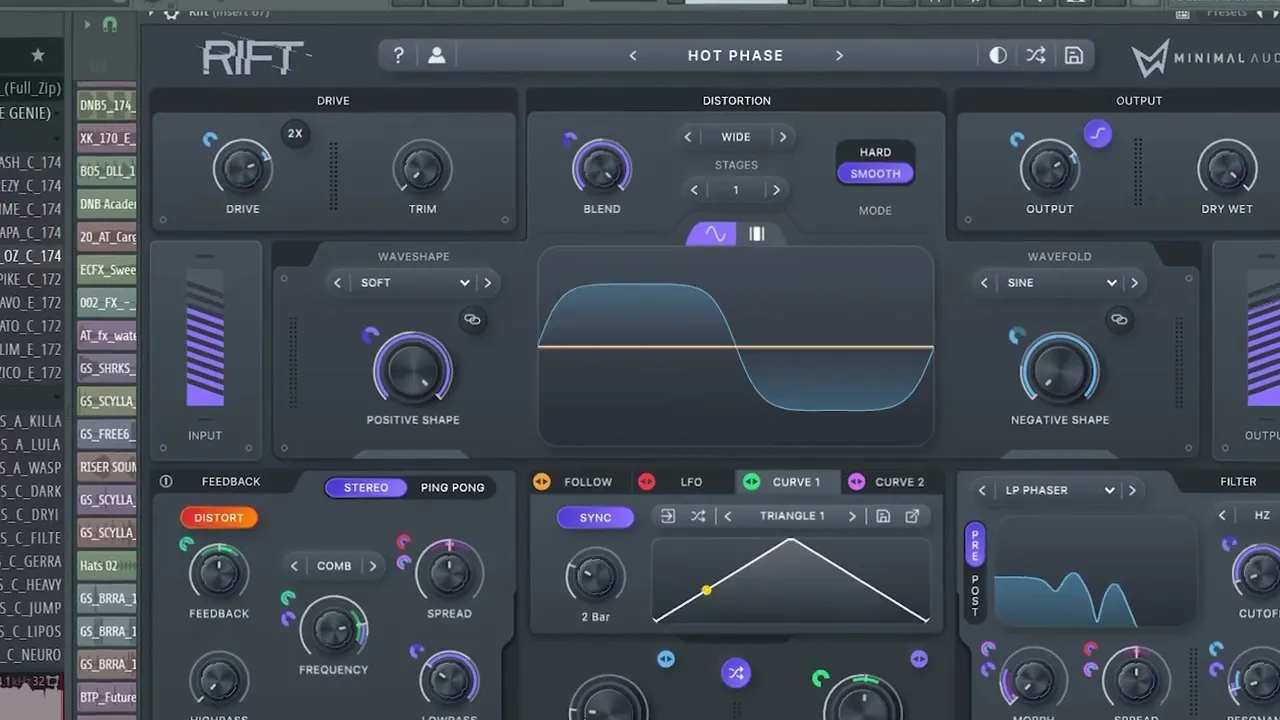Save the curve shape with the disk icon
This screenshot has height=720, width=1280.
[883, 517]
